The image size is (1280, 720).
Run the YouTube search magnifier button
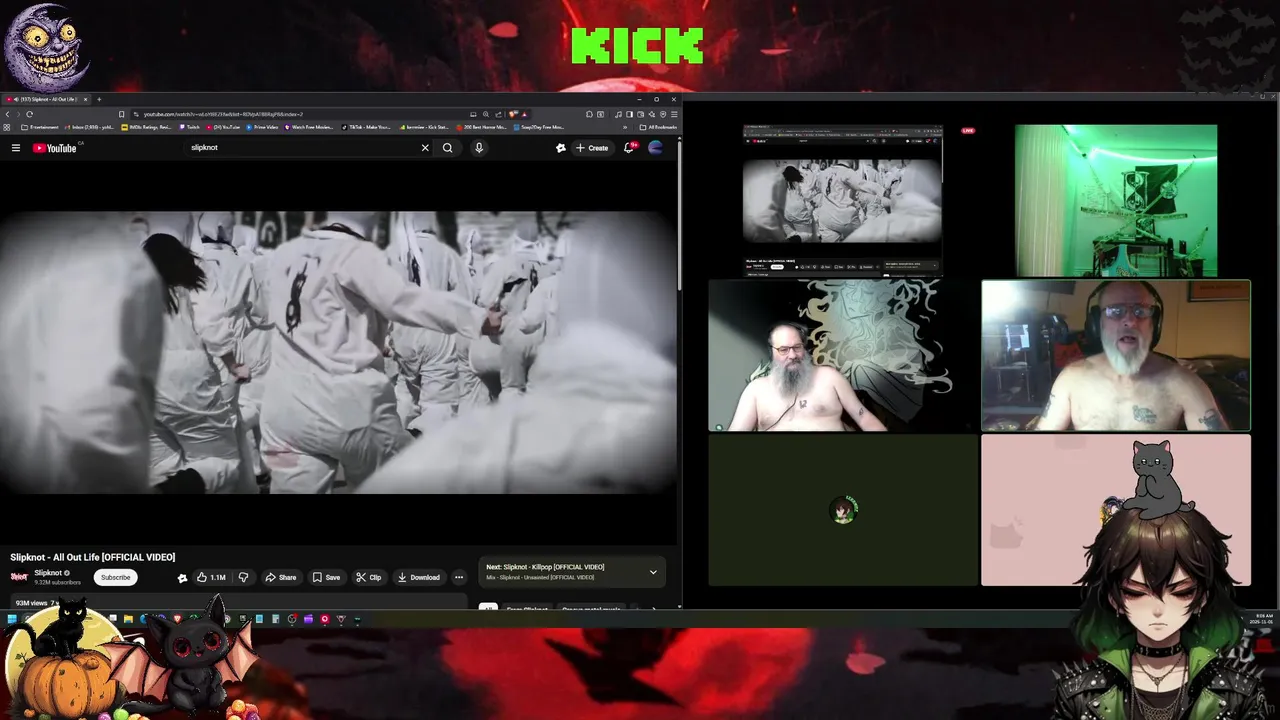448,148
